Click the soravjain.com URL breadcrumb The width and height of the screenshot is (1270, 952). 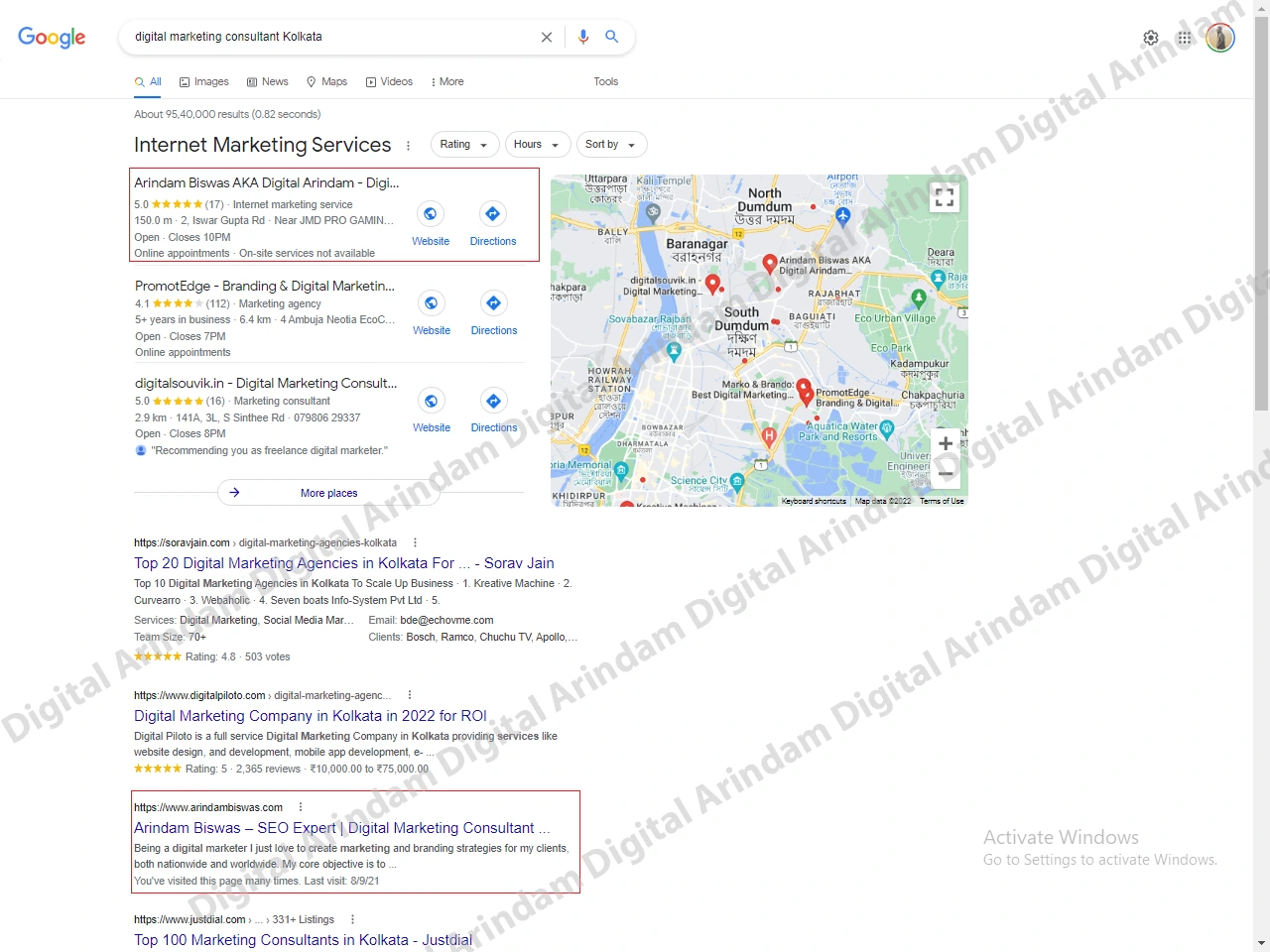[266, 542]
